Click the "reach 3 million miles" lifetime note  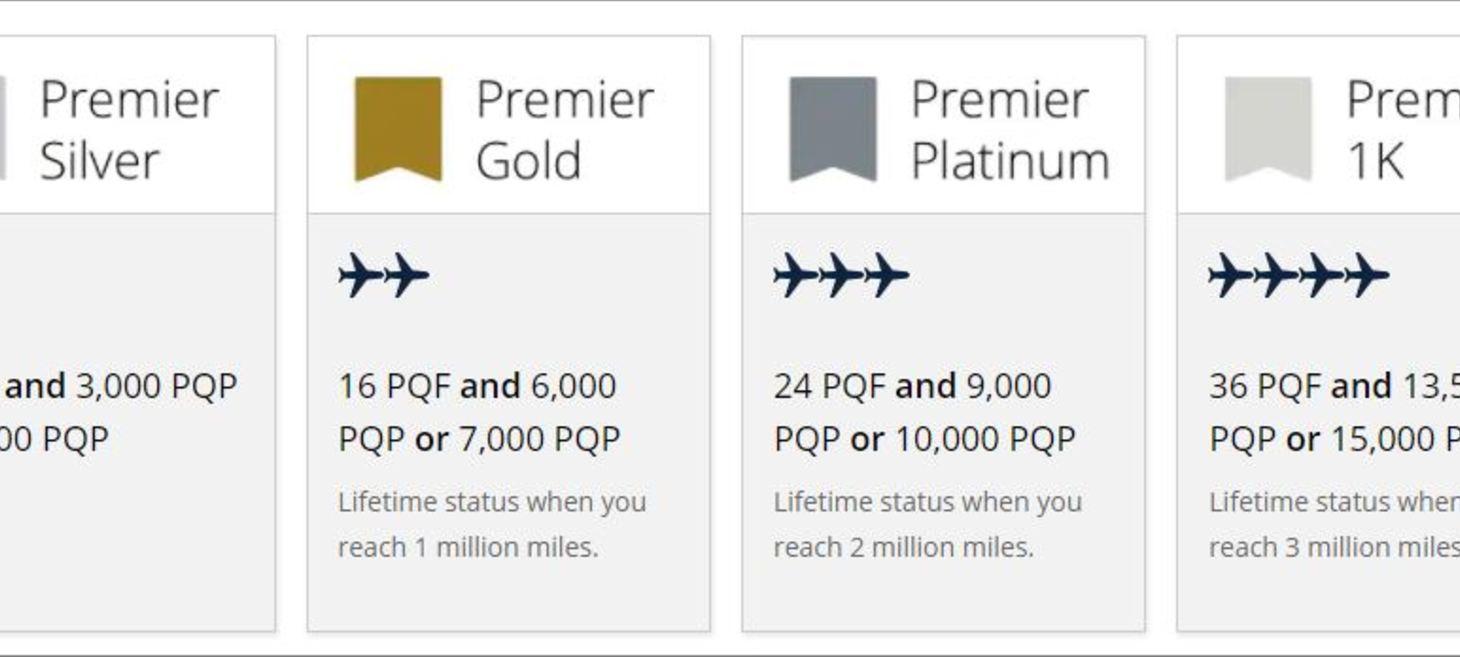point(1334,547)
